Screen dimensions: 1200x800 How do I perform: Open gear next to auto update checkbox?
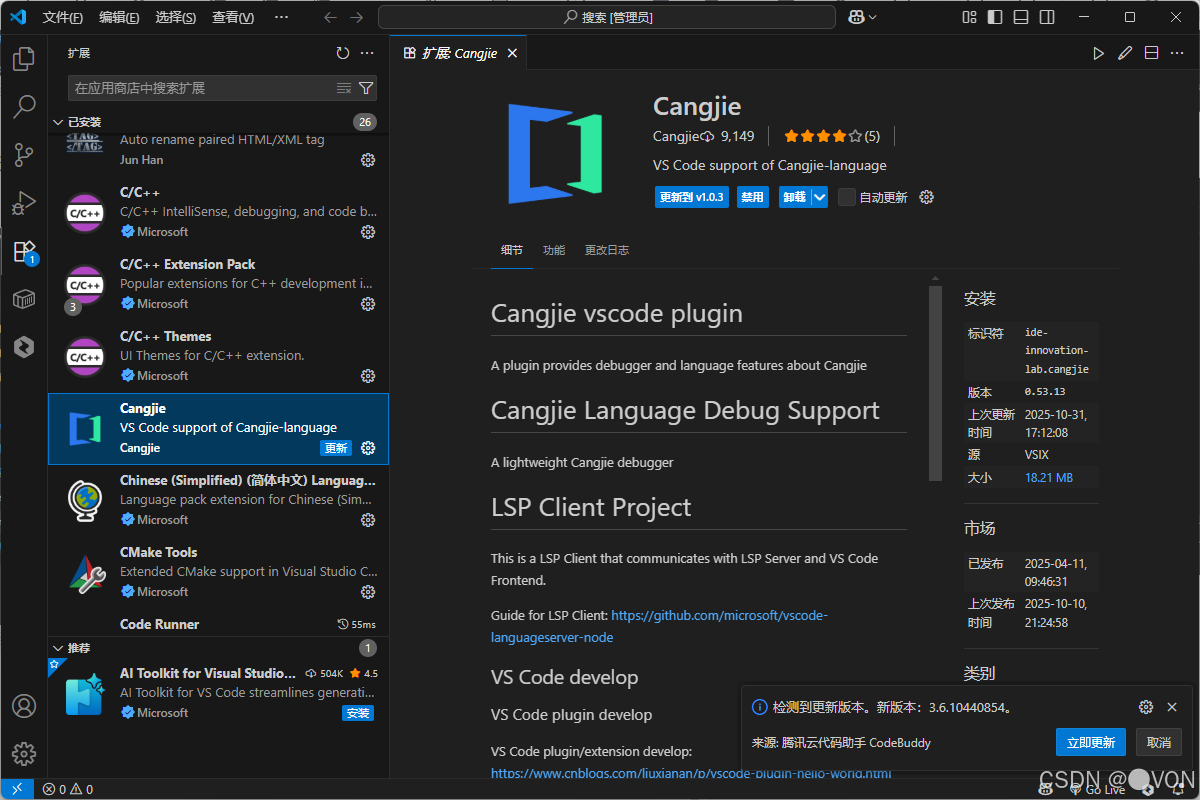[926, 197]
